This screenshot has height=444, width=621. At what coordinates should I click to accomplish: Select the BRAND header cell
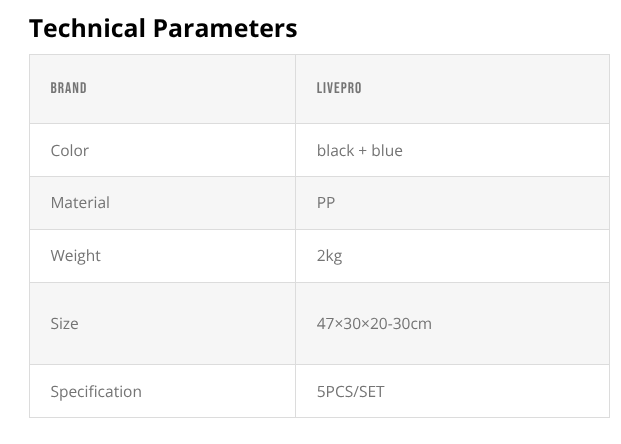tap(68, 88)
